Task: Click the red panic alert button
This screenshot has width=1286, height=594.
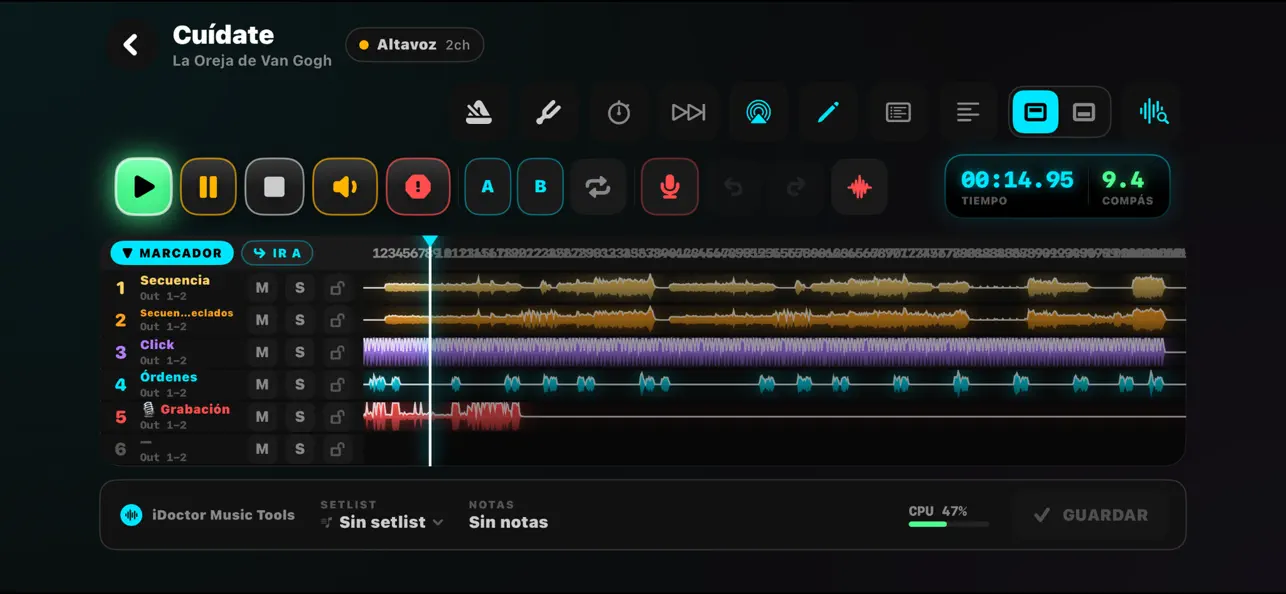Action: pos(418,187)
